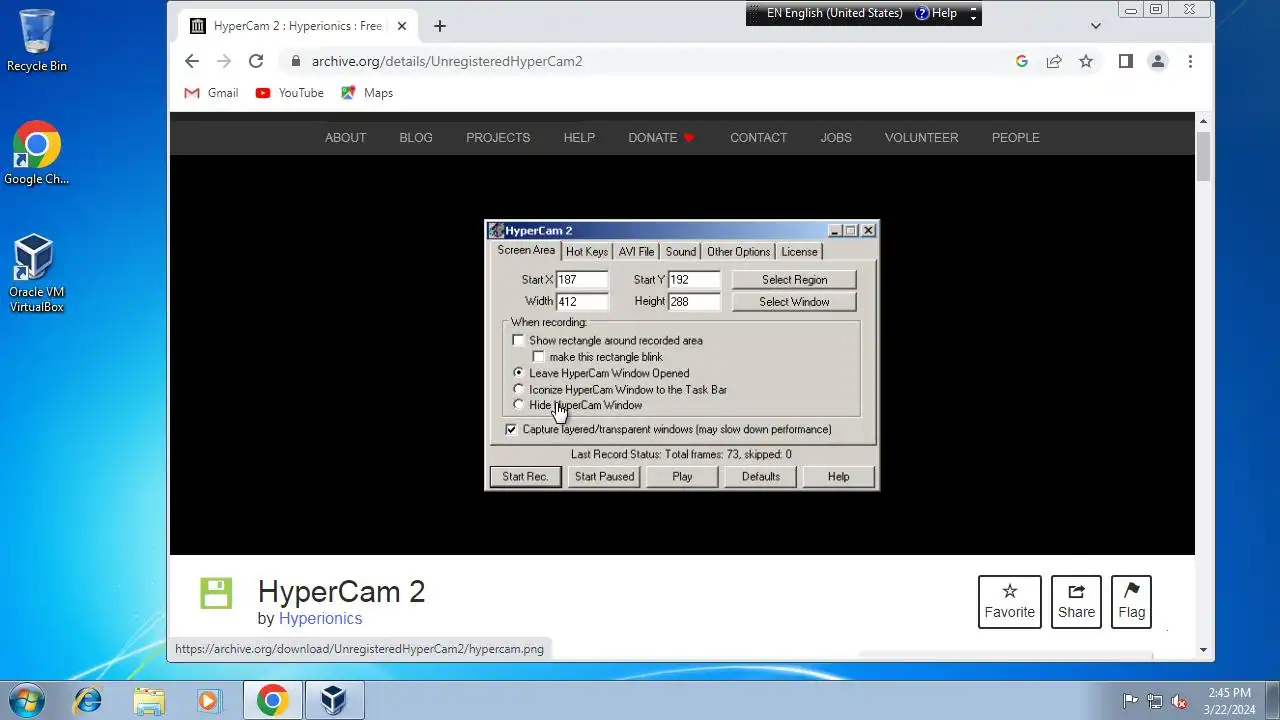
Task: Click the Hot Keys tab in the image
Action: 586,252
